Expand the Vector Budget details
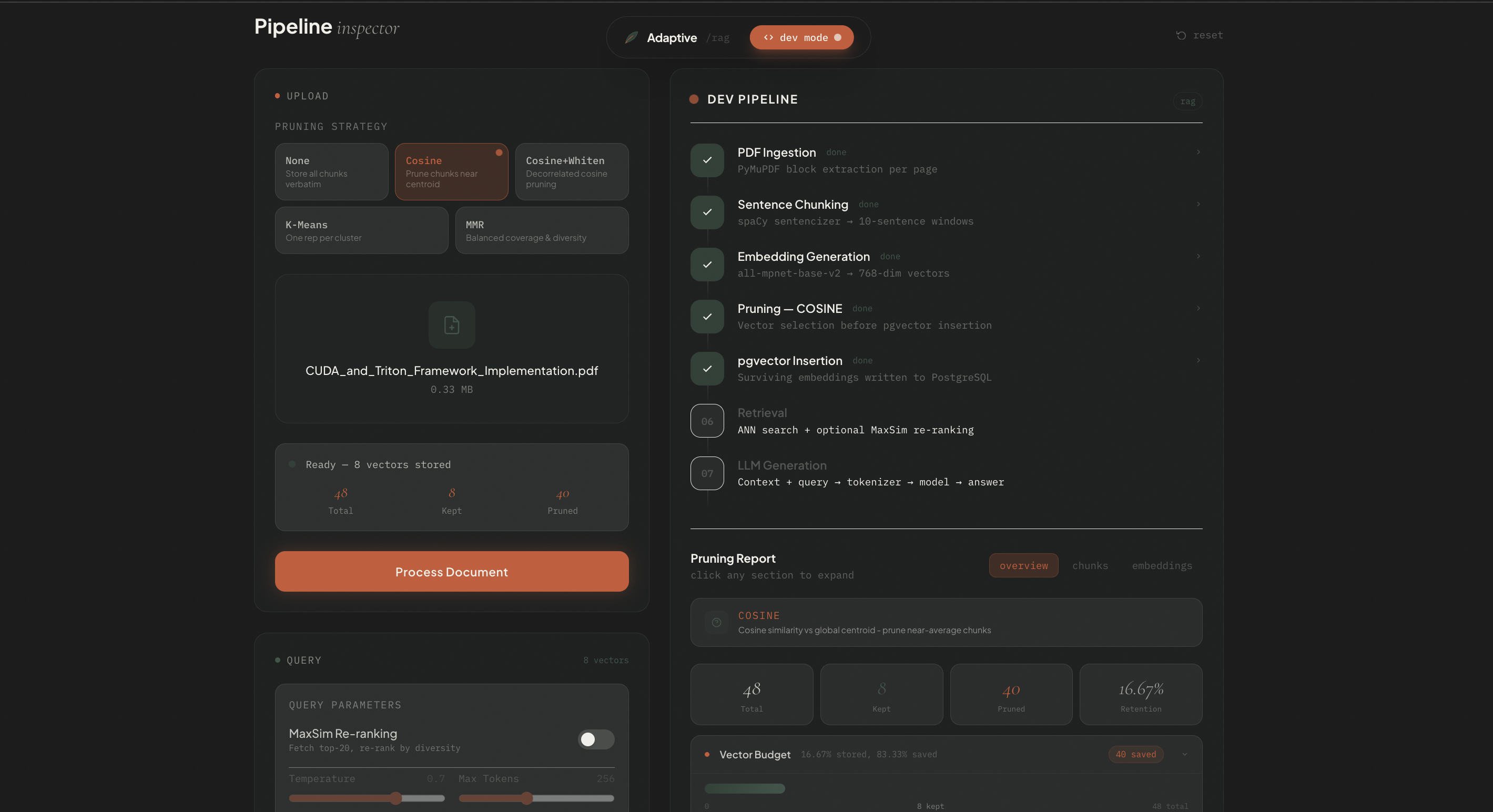The image size is (1493, 812). (x=1184, y=754)
